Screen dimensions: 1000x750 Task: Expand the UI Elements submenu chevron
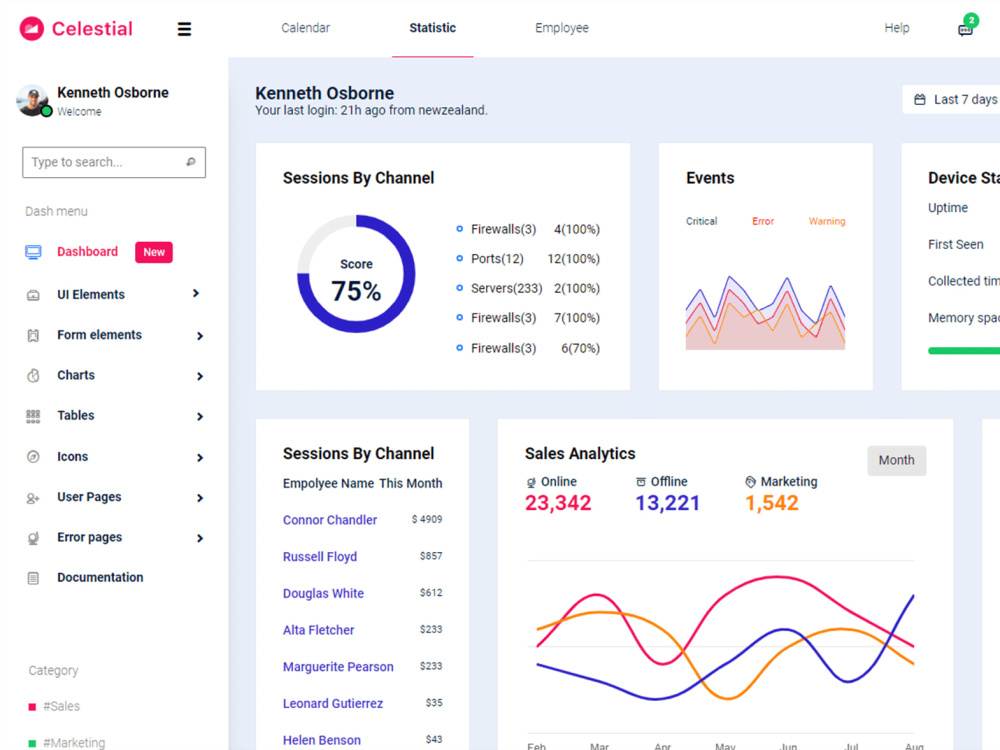(196, 293)
